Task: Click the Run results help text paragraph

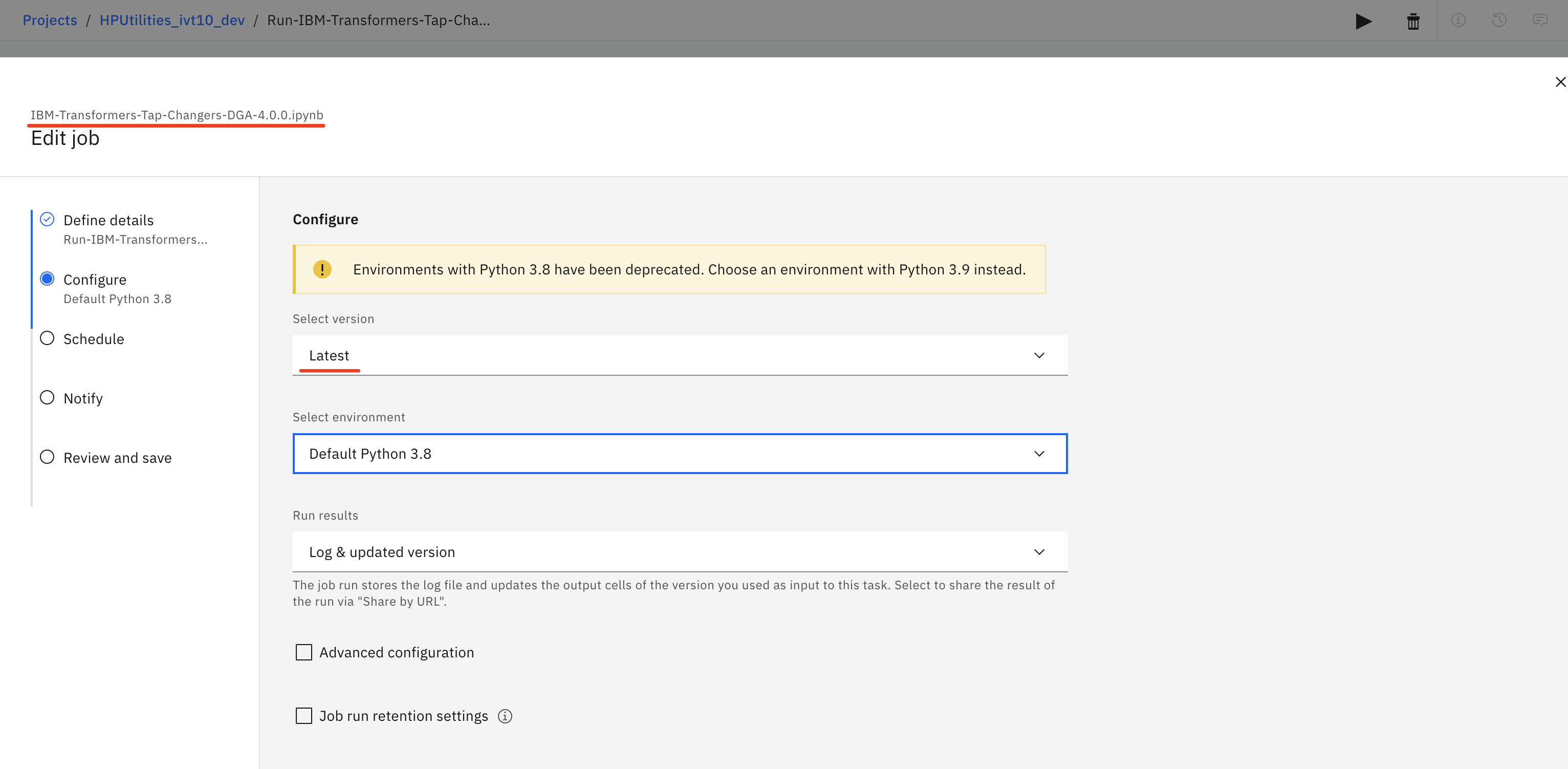Action: point(674,593)
